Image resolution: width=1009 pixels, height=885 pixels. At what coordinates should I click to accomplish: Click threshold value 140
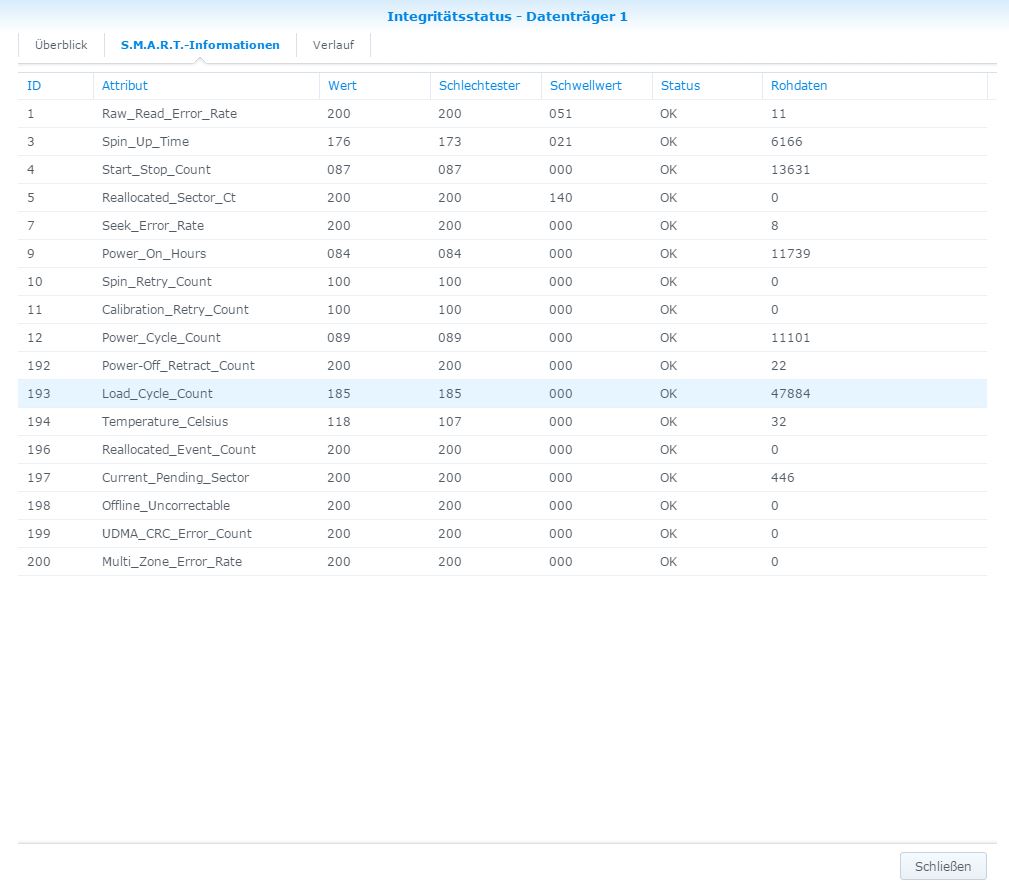point(560,198)
